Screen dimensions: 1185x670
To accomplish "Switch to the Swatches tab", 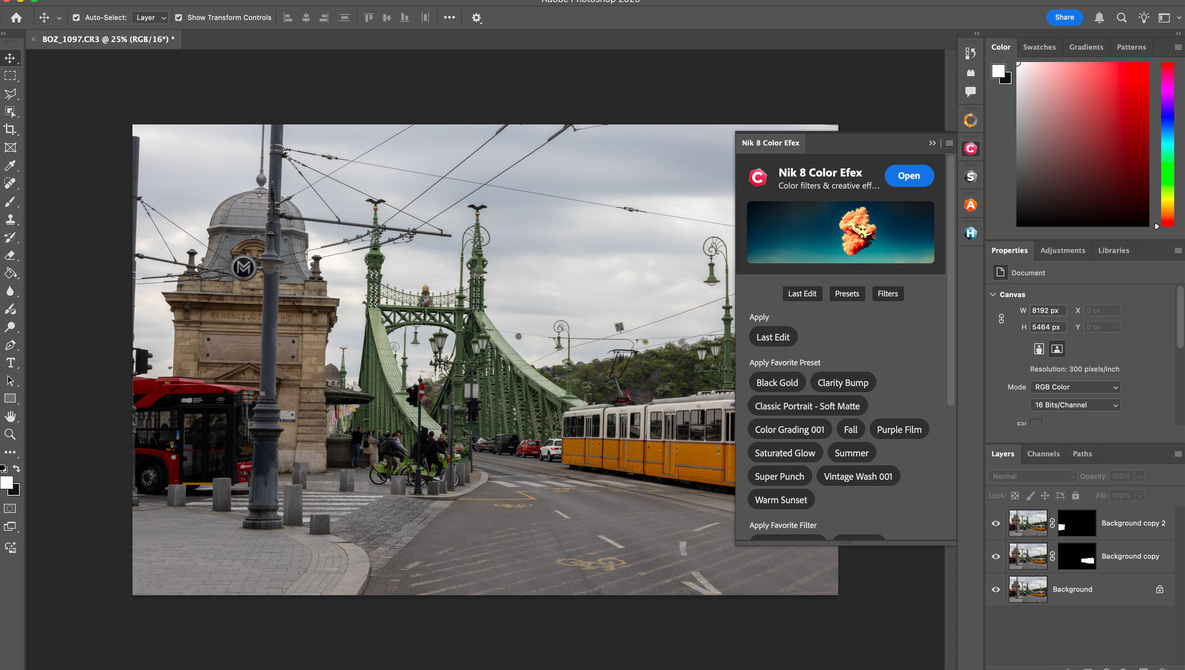I will (x=1039, y=47).
